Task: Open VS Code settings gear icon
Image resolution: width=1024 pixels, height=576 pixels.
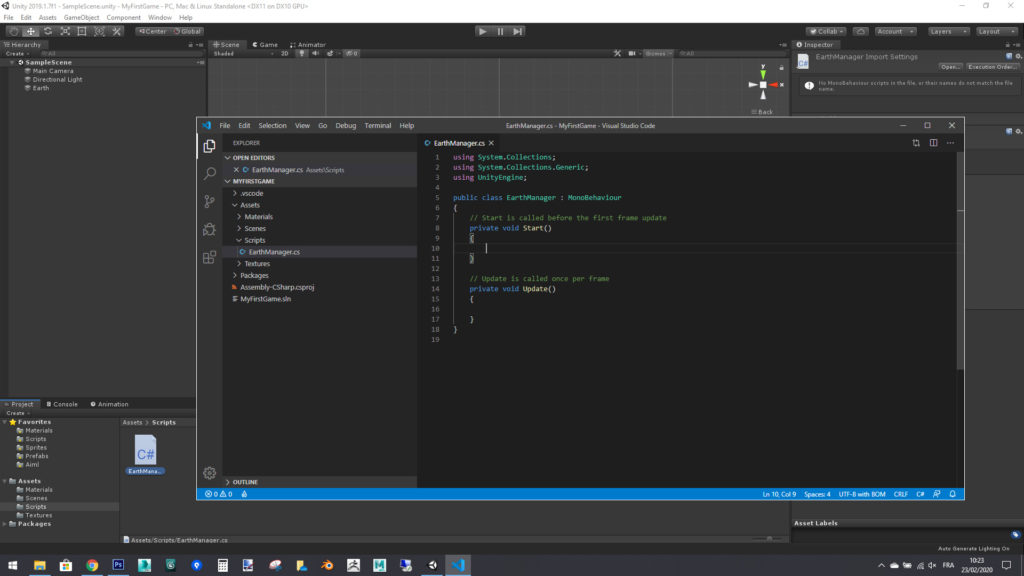Action: (x=209, y=473)
